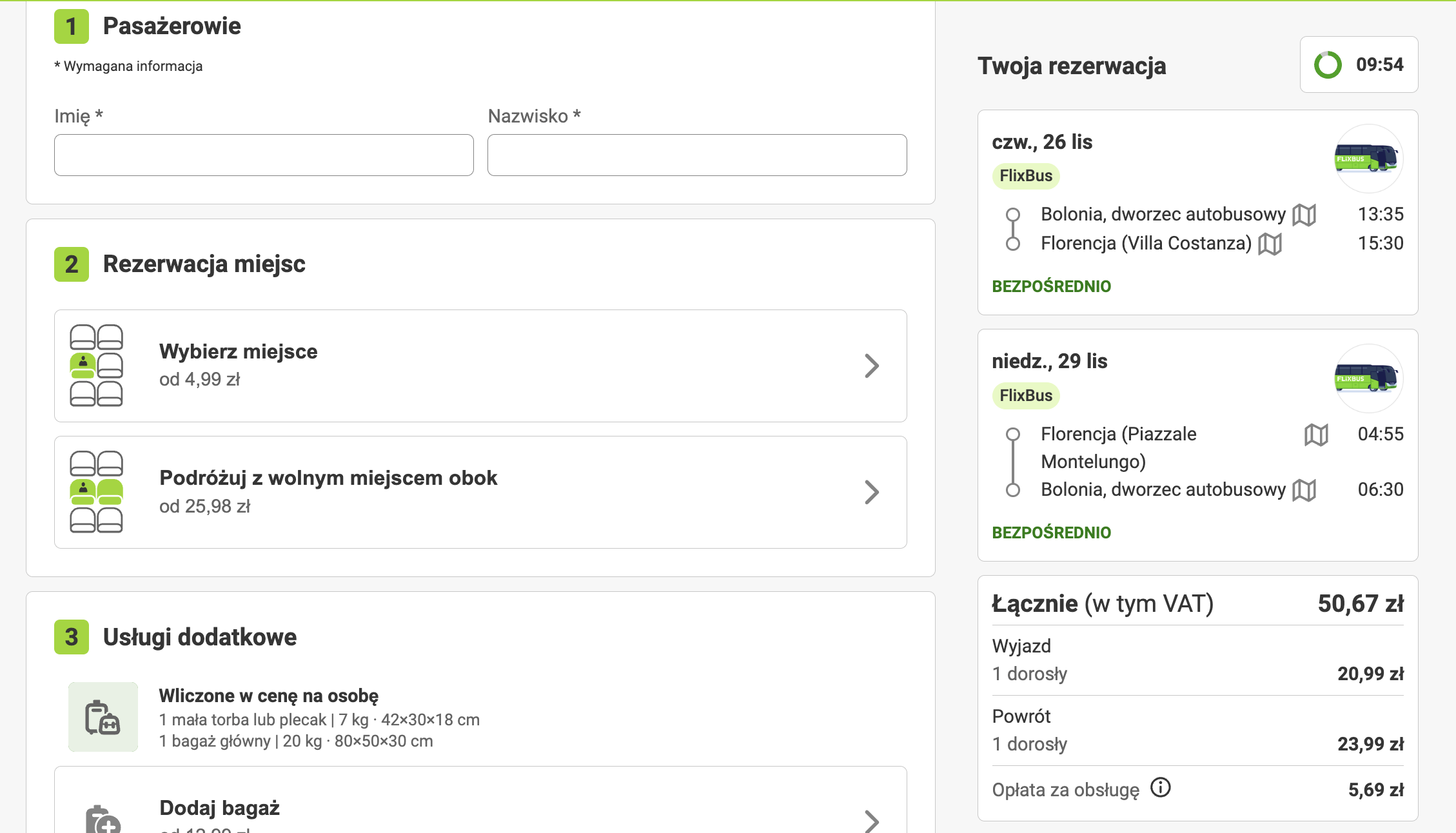Click the FlixBus coach image for niedz., 29 lis

[x=1368, y=378]
